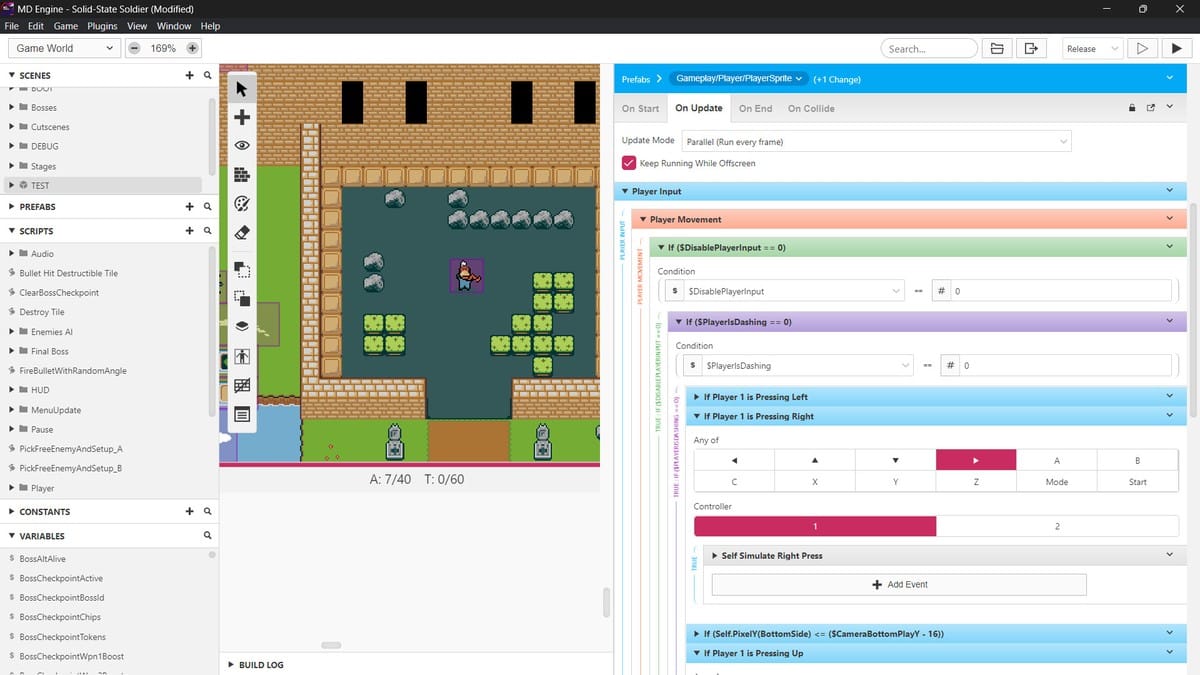
Task: Toggle the A input button
Action: [x=1057, y=460]
